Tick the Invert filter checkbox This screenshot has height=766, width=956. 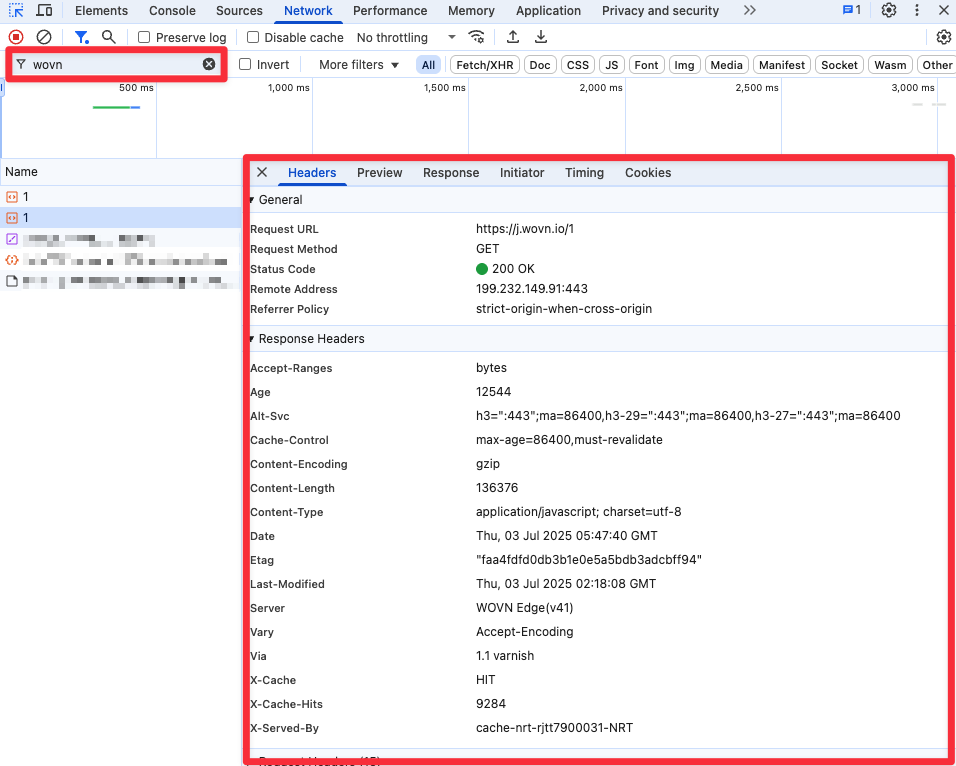pyautogui.click(x=245, y=65)
